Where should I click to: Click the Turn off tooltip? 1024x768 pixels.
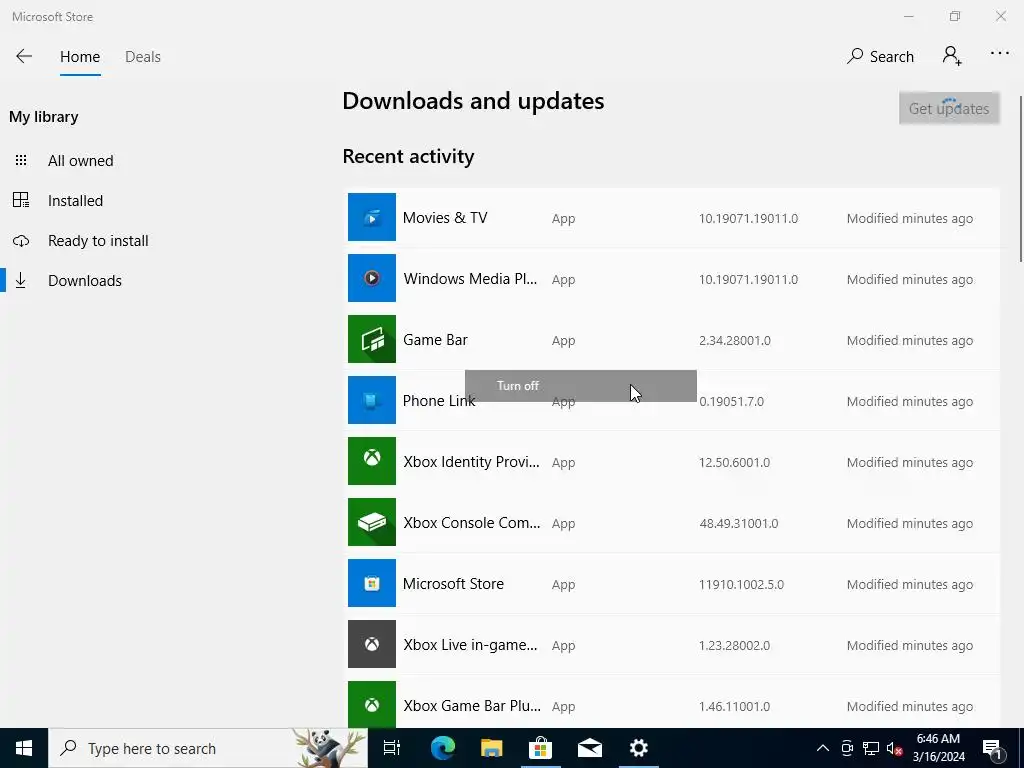click(x=581, y=386)
